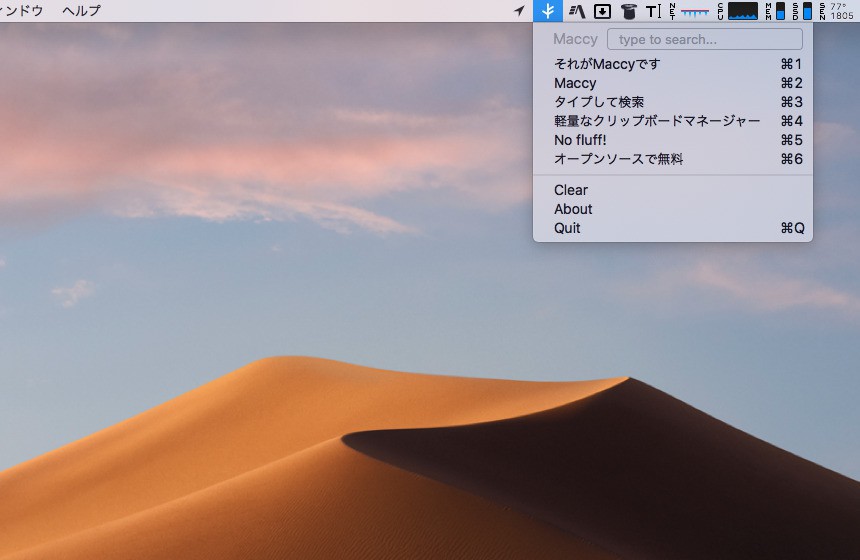Open the download tray menu bar icon
The height and width of the screenshot is (560, 860).
(602, 11)
